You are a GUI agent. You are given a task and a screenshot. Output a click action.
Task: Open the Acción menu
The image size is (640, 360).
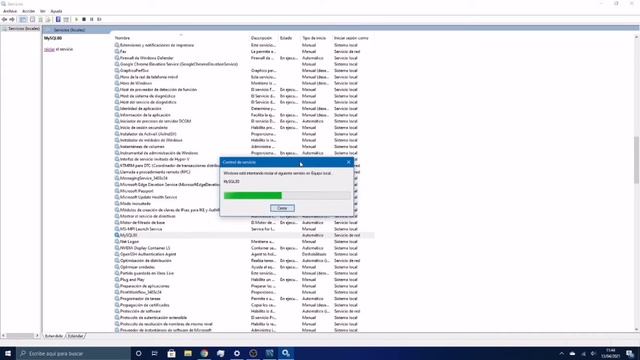pos(28,11)
